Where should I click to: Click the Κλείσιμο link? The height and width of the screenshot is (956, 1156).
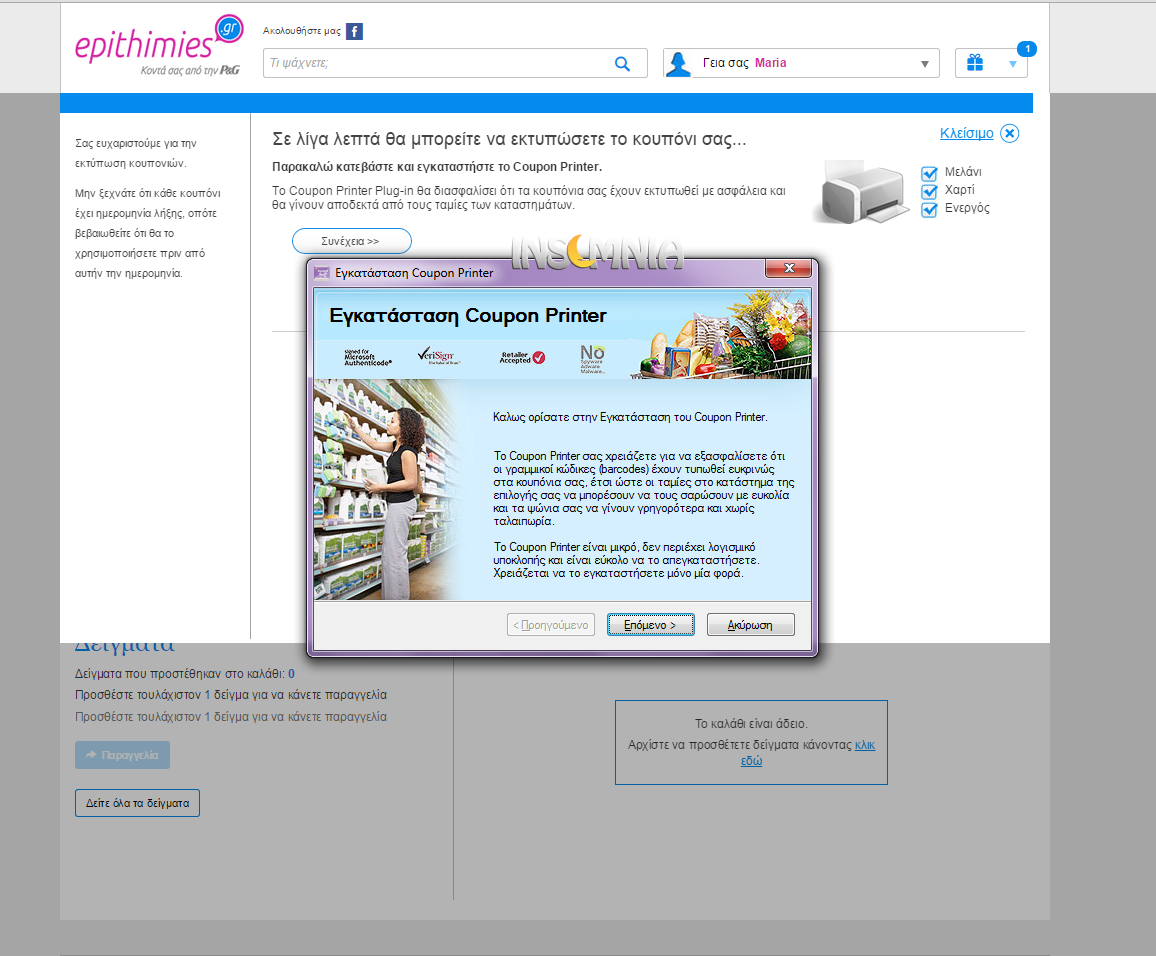point(967,133)
